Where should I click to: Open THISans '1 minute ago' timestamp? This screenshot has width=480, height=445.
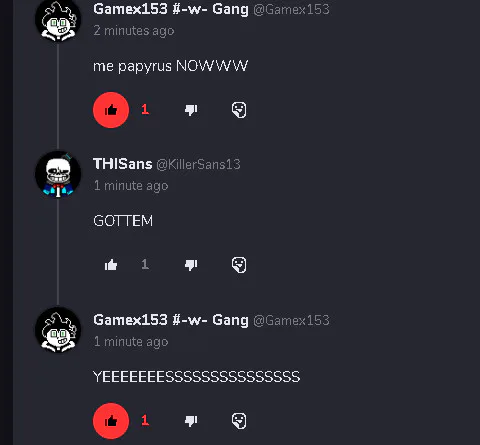coord(131,186)
